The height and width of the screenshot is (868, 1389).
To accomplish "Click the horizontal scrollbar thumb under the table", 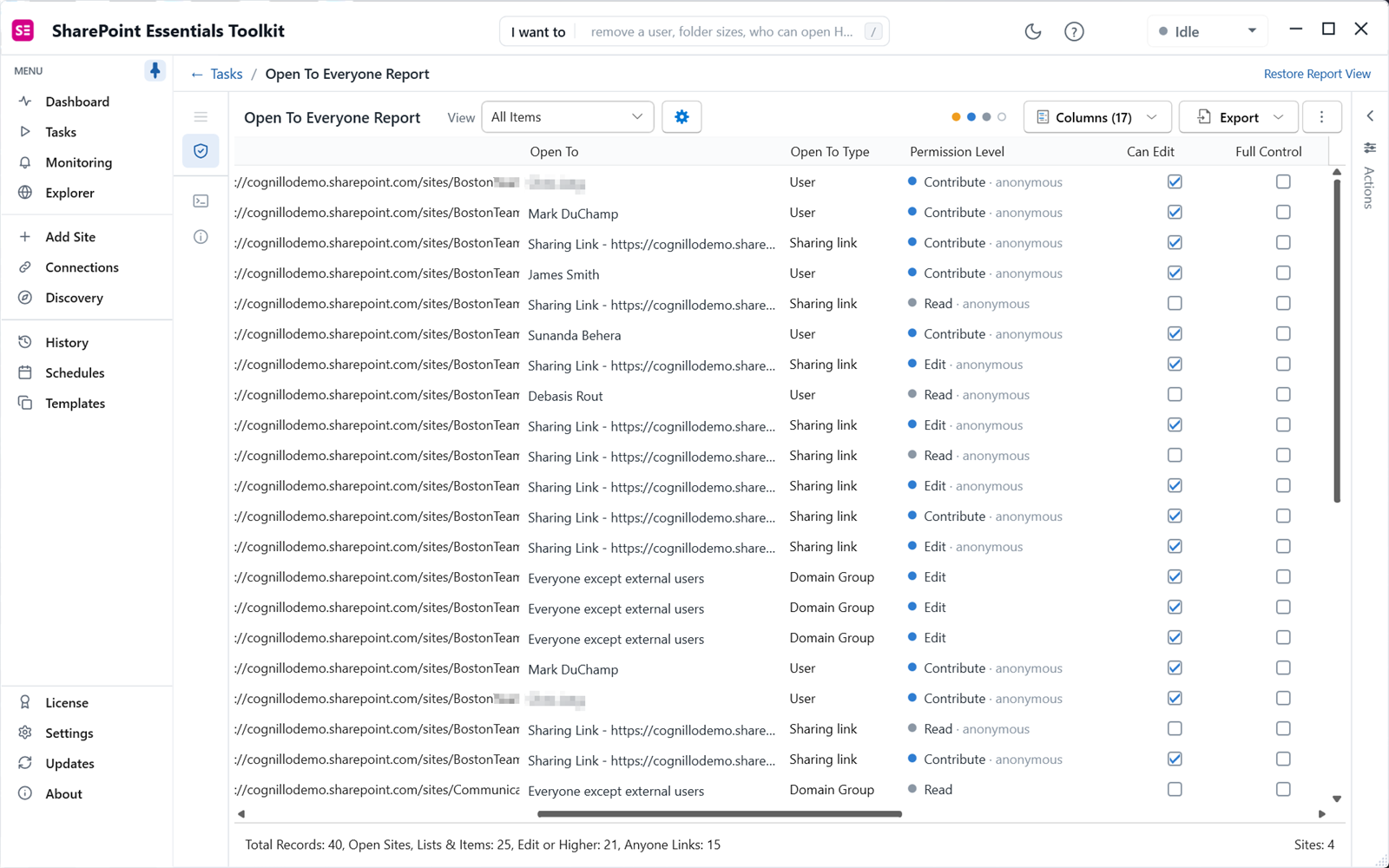I will (x=720, y=814).
